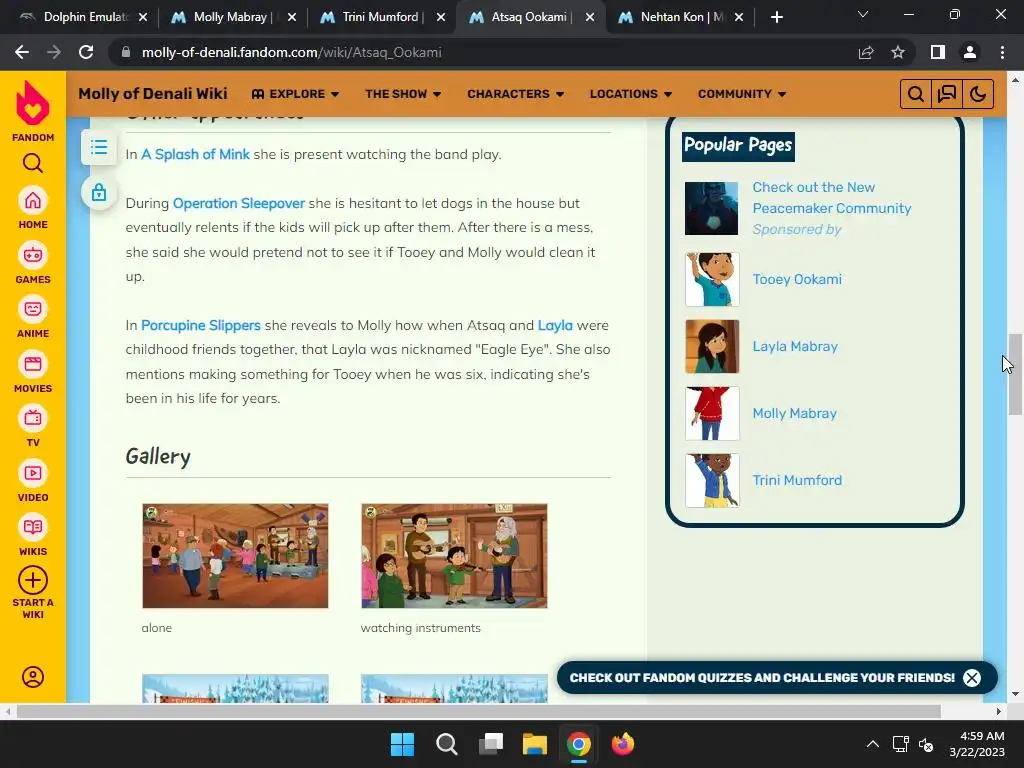Close the Molly Mabray tab
The width and height of the screenshot is (1024, 768).
(x=292, y=17)
